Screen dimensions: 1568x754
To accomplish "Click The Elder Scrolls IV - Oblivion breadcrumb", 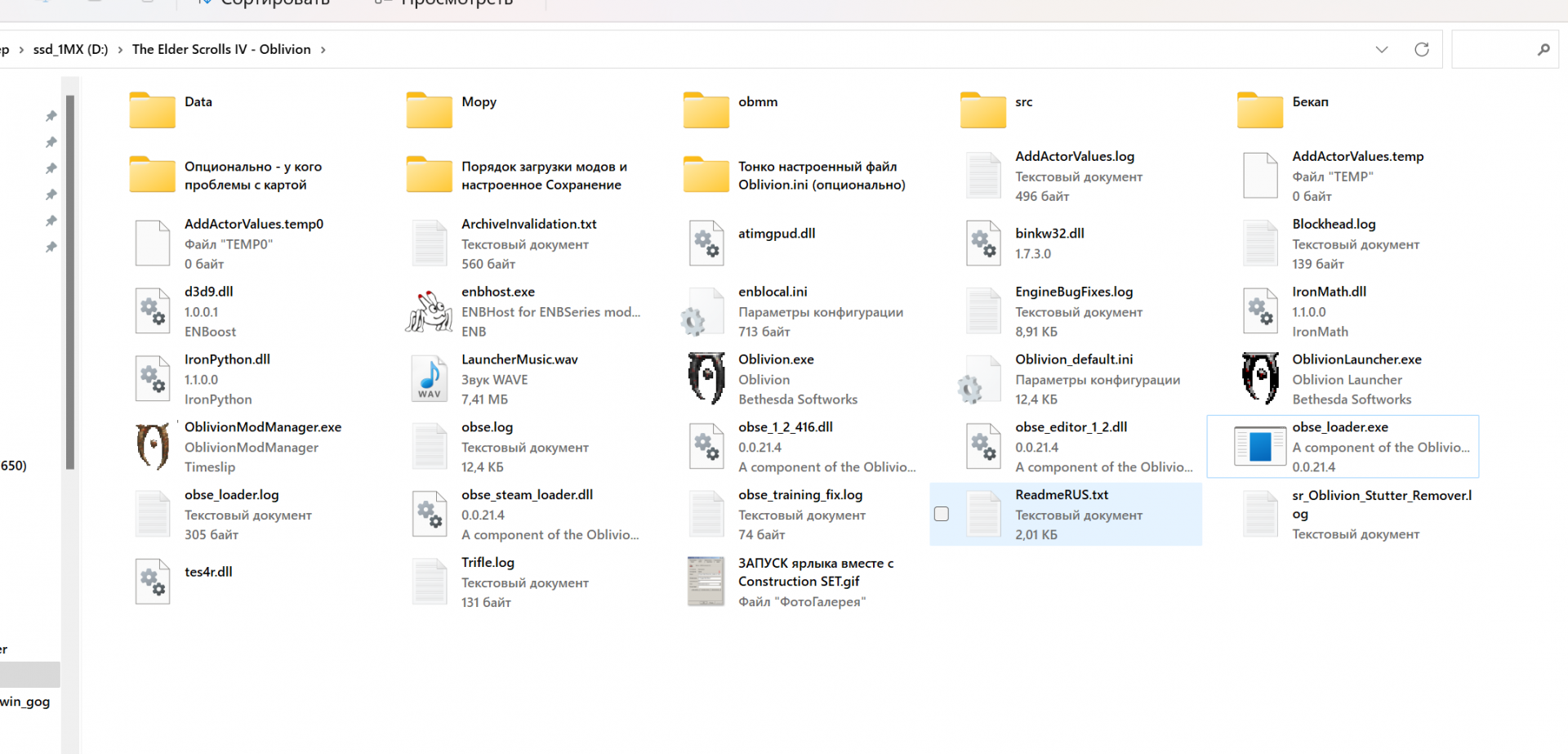I will tap(221, 50).
